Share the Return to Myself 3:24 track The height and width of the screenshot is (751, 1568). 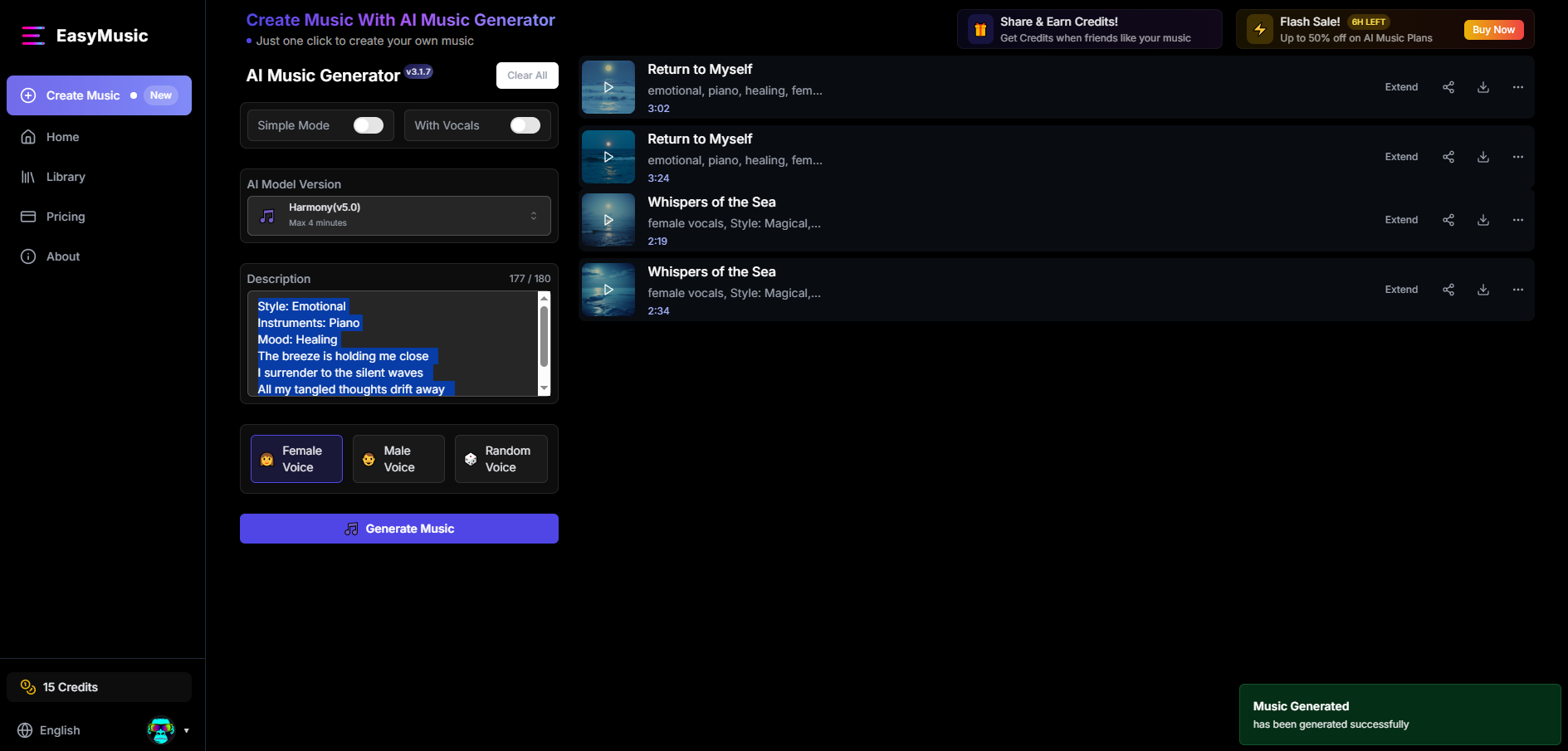(x=1448, y=157)
